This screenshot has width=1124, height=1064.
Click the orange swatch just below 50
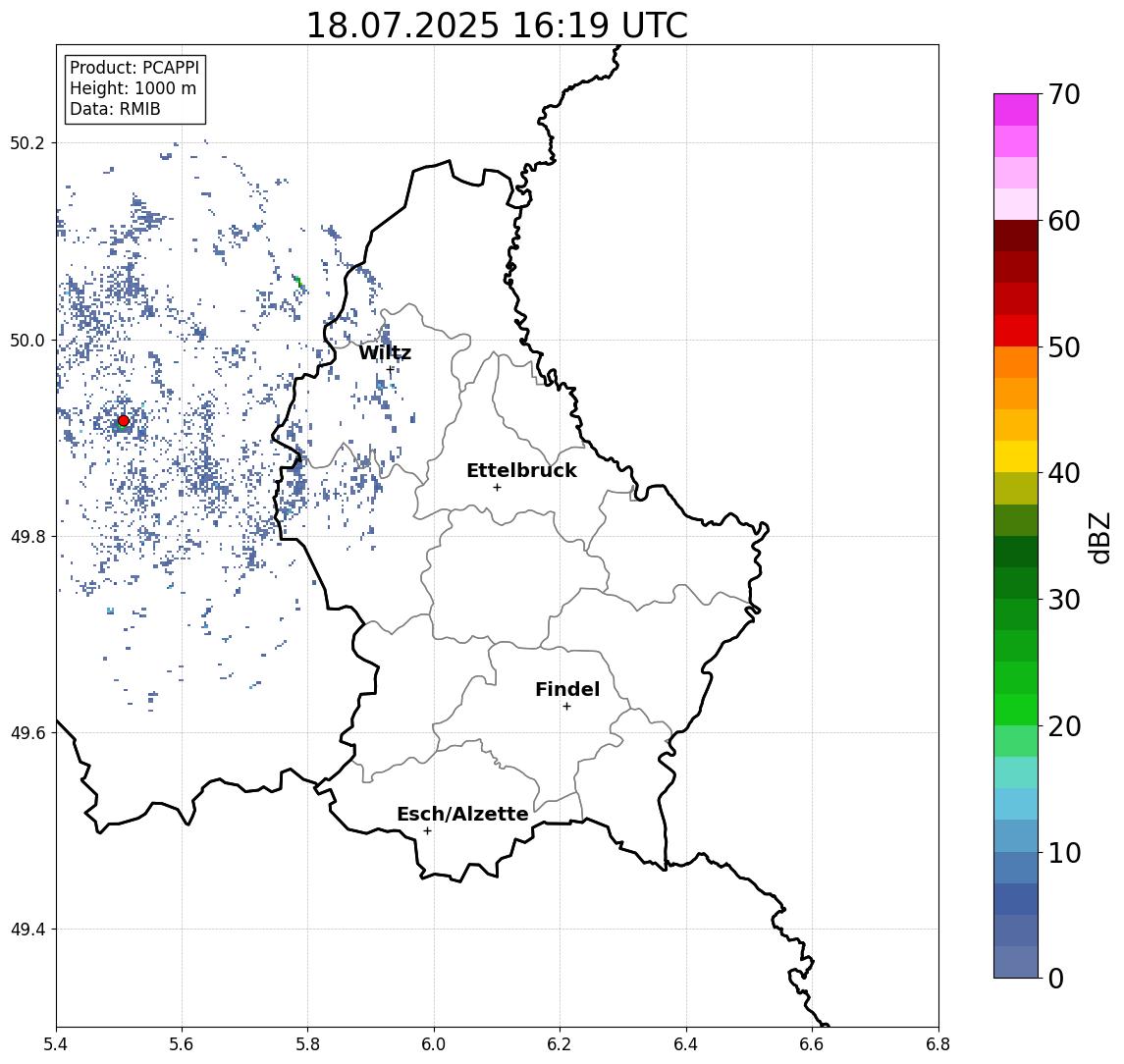point(1016,362)
